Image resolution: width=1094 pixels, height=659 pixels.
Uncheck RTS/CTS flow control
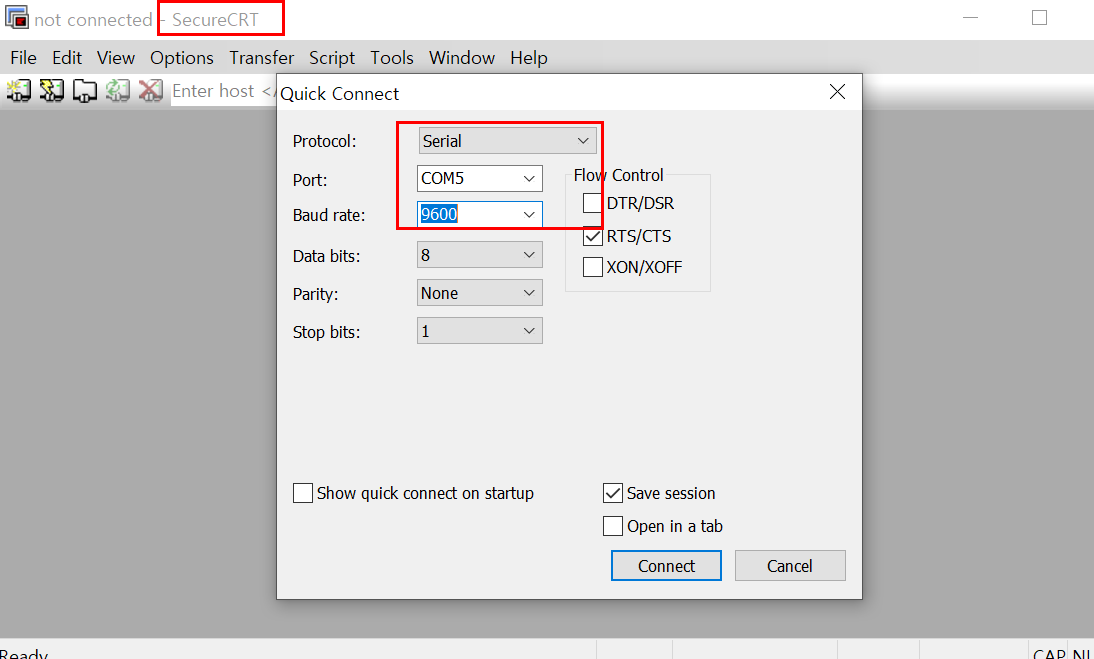click(592, 236)
